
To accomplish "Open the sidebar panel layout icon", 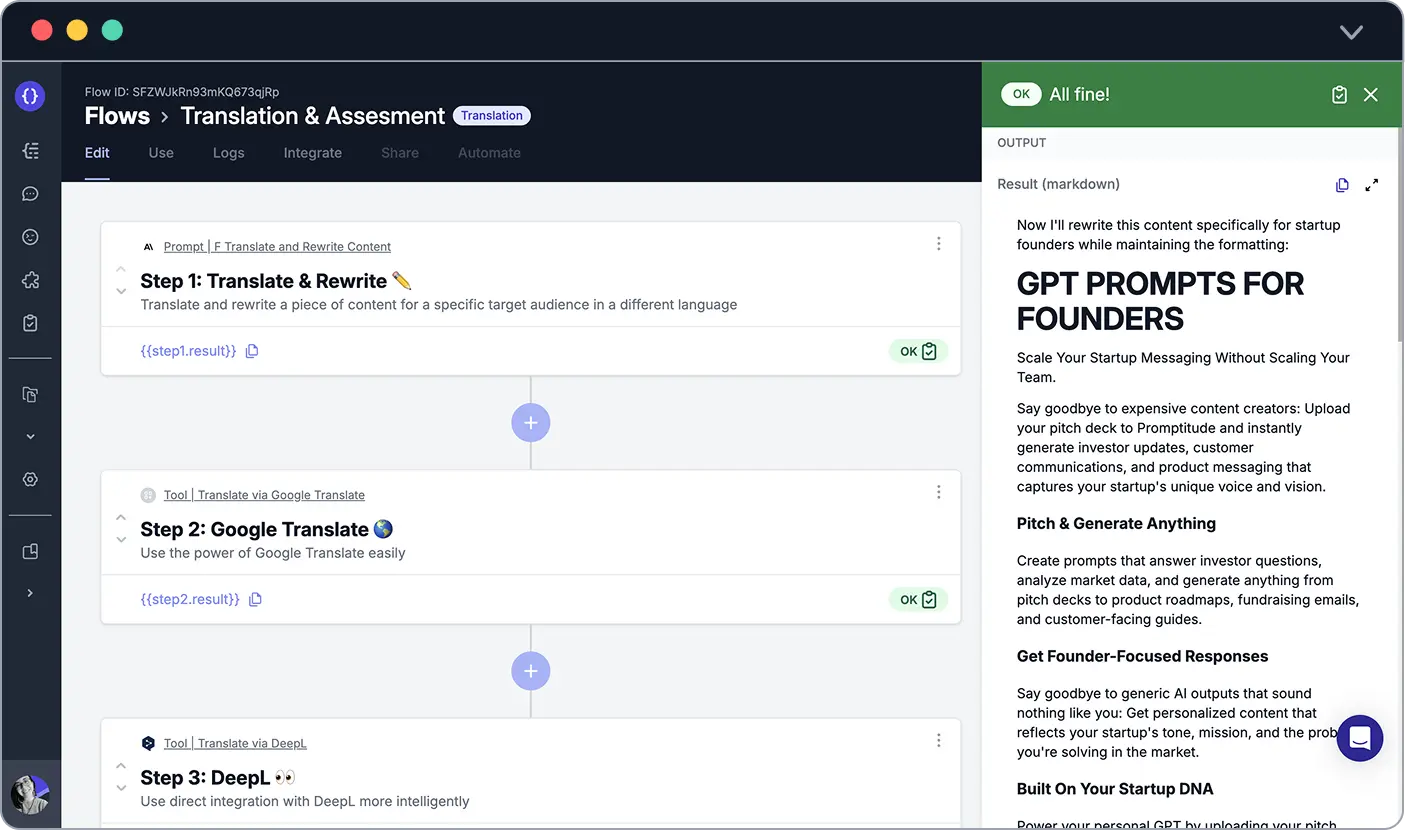I will pyautogui.click(x=30, y=551).
